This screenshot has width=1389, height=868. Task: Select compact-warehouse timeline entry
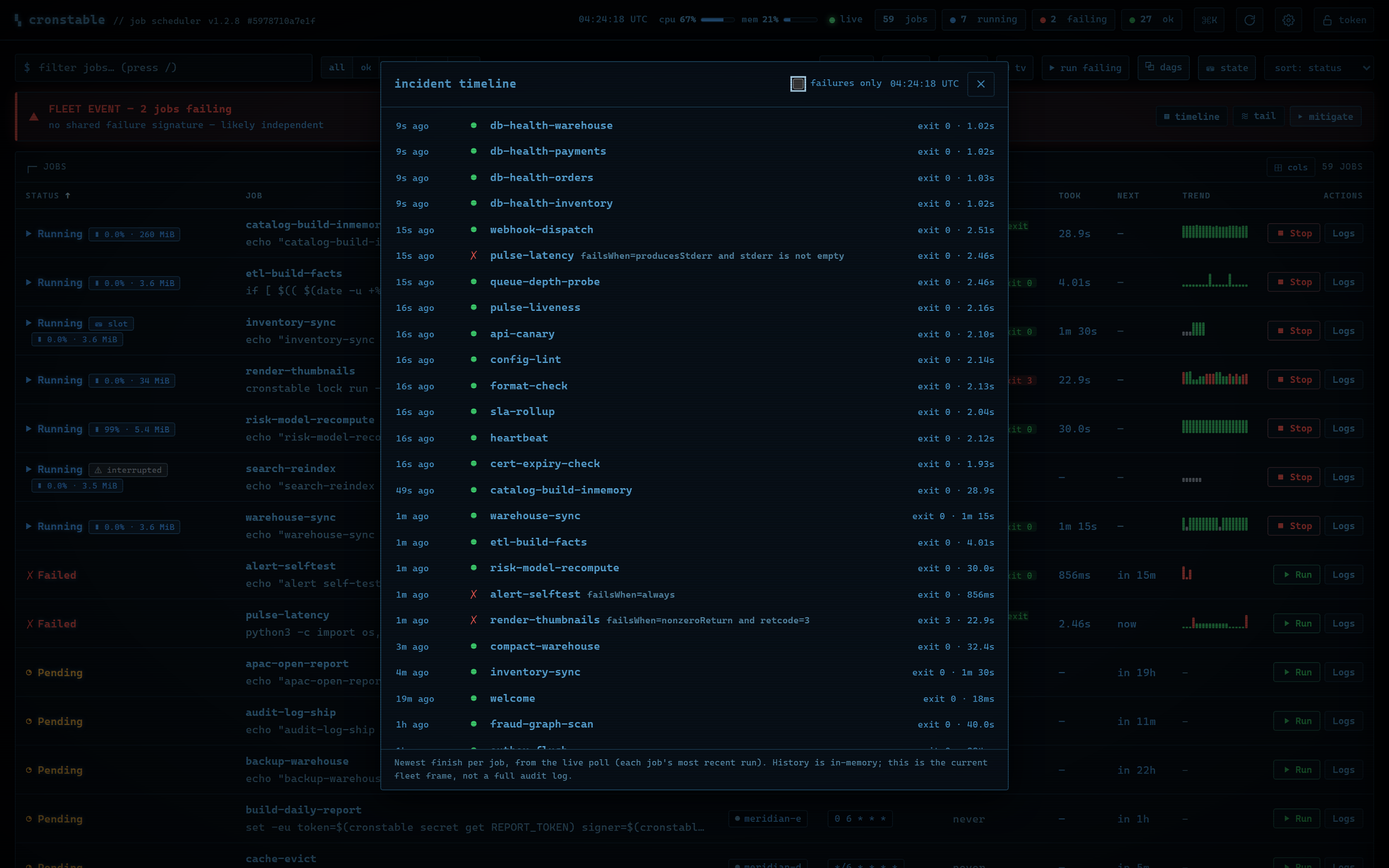pyautogui.click(x=694, y=646)
